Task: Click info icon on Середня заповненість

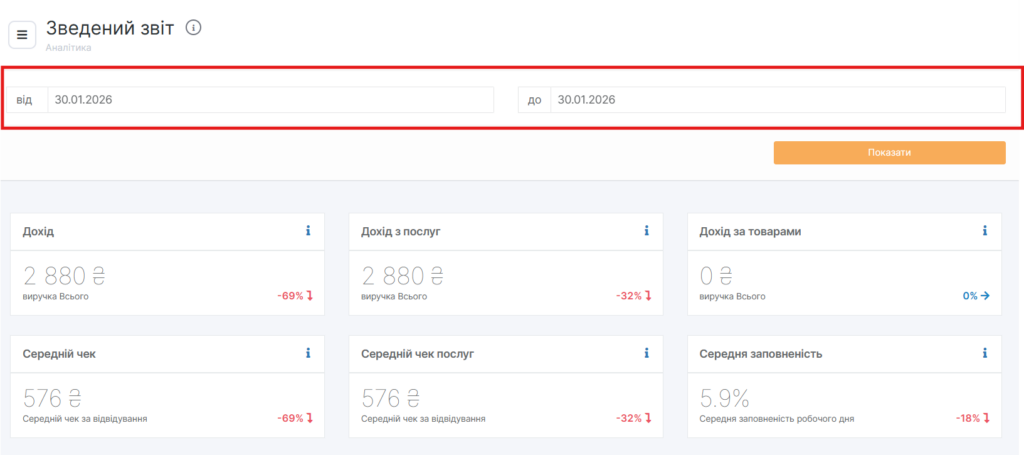Action: click(985, 353)
